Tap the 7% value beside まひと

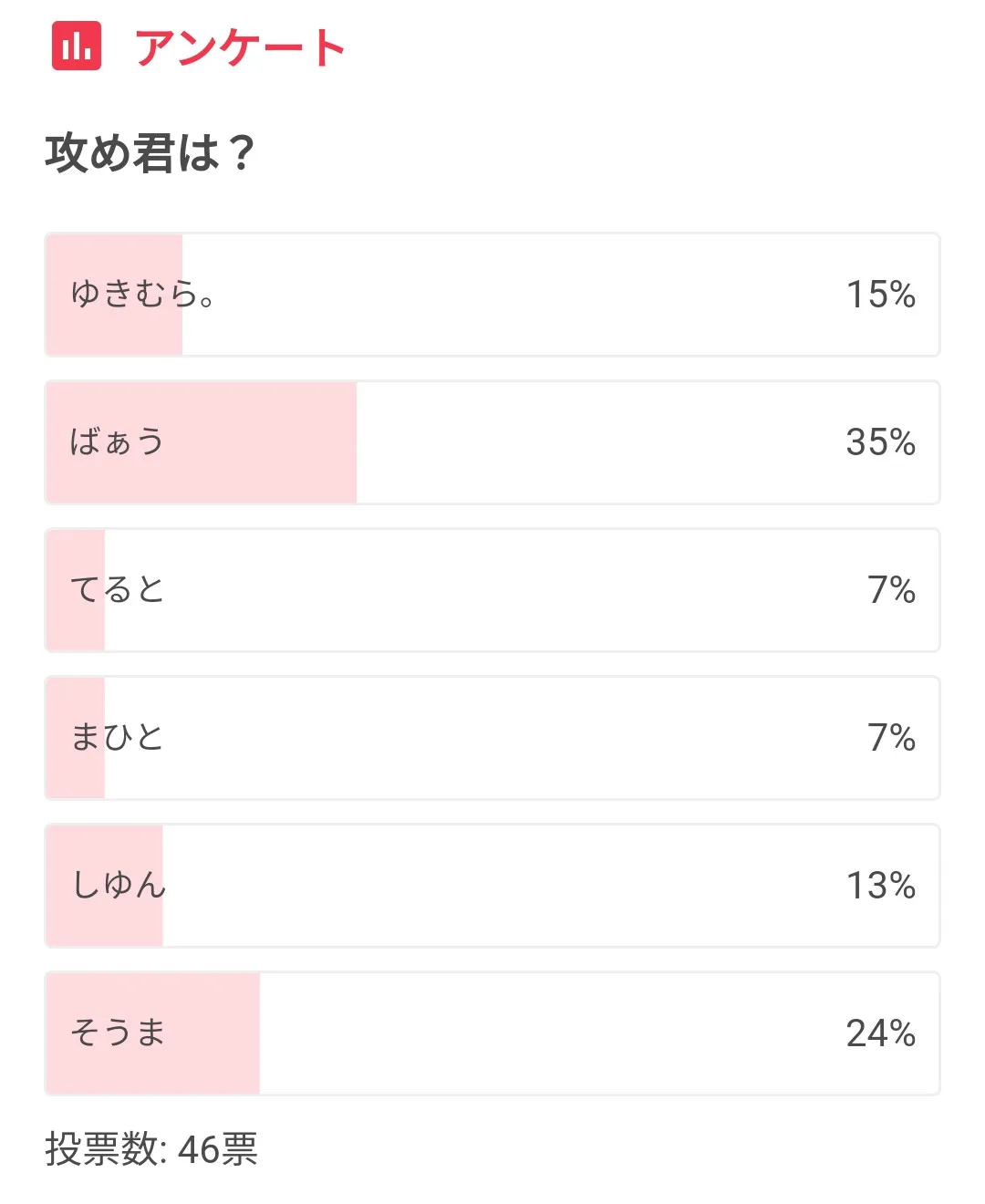892,738
